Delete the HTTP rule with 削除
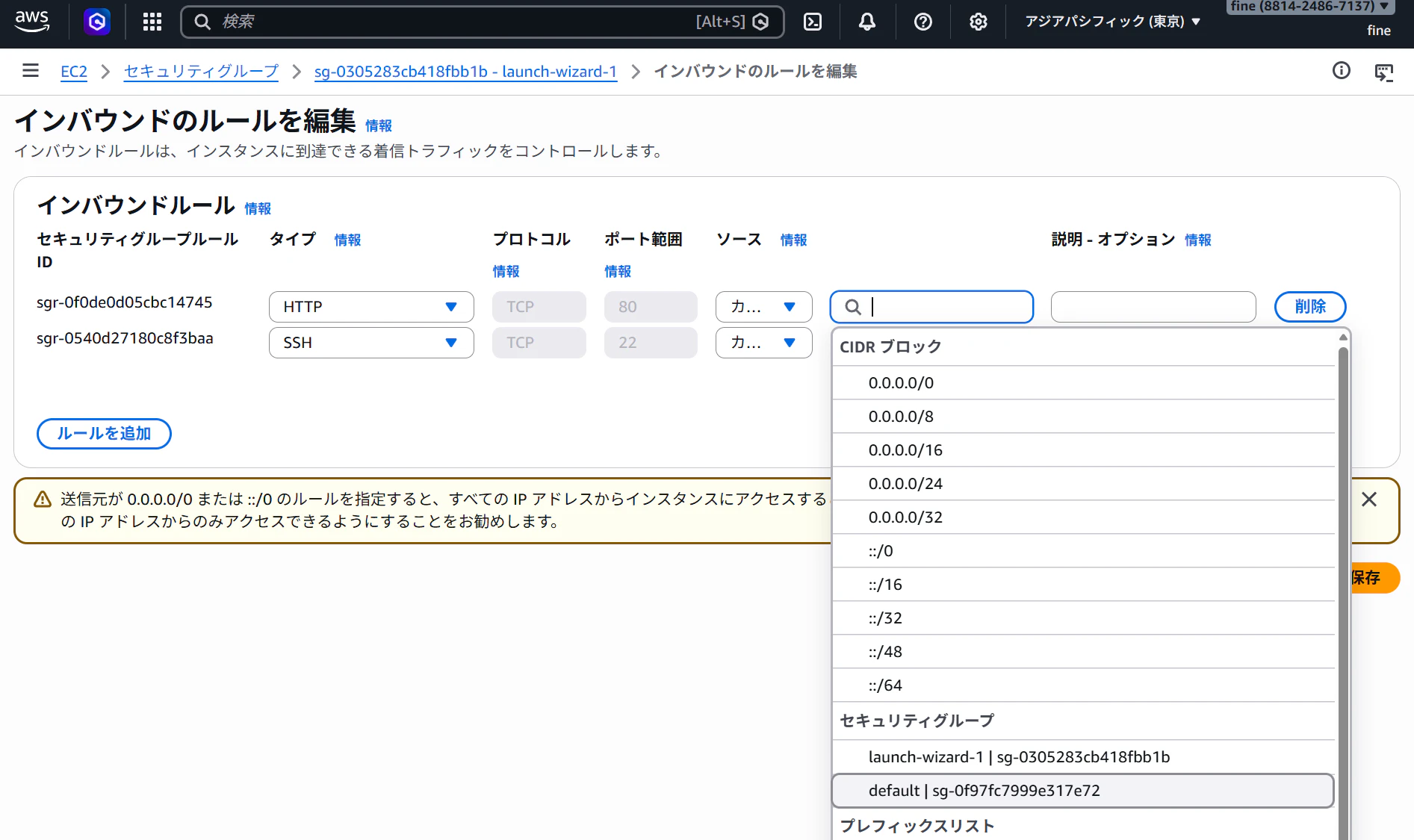Viewport: 1414px width, 840px height. click(1310, 307)
